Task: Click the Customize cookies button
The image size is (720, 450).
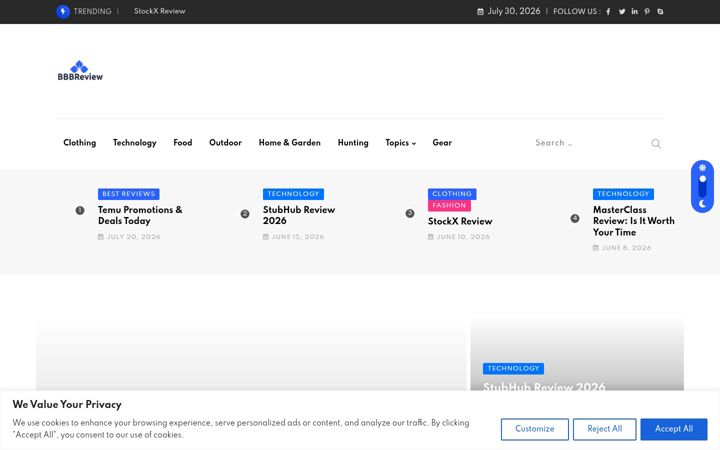Action: coord(534,429)
